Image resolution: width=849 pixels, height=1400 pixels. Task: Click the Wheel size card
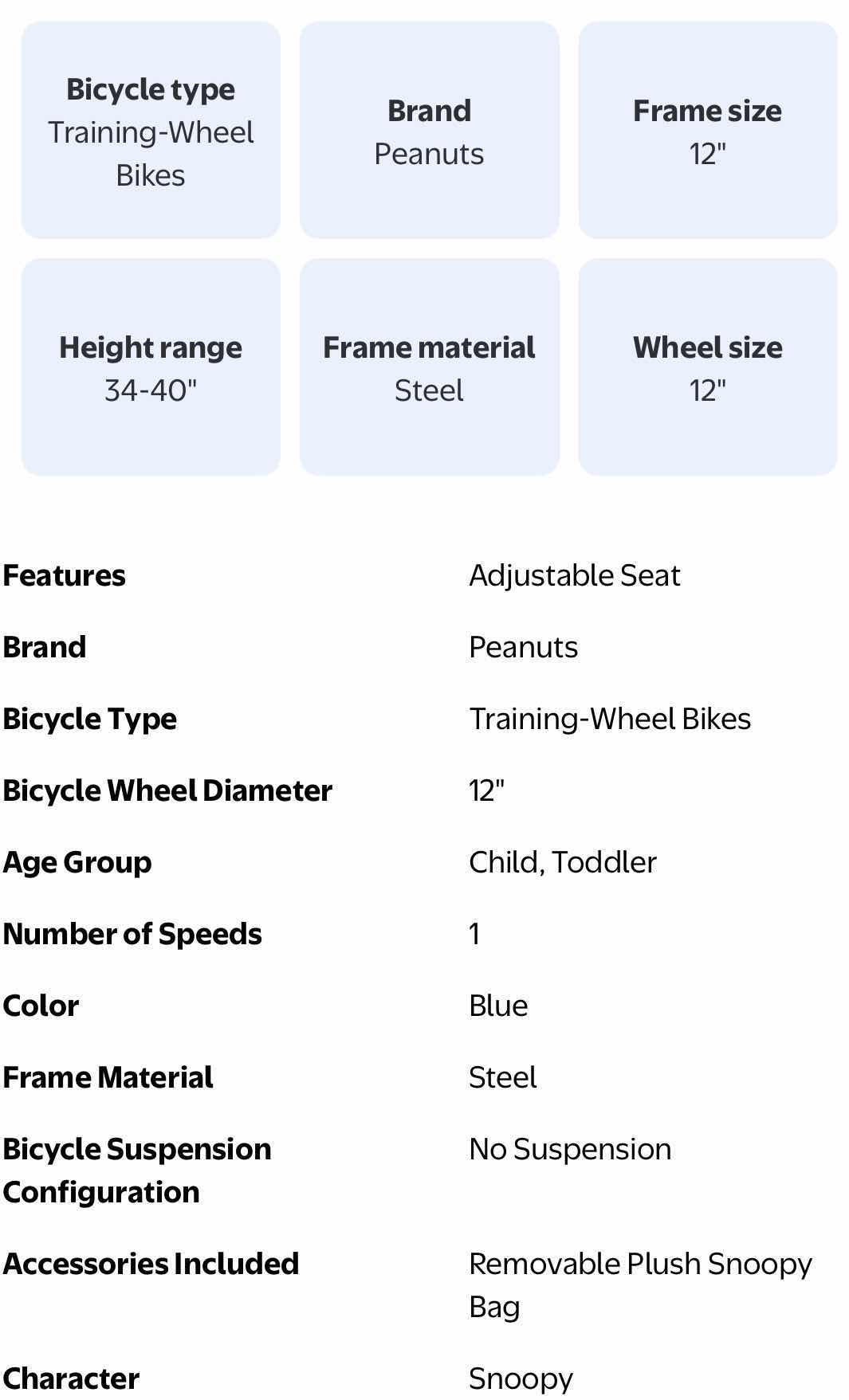point(707,367)
